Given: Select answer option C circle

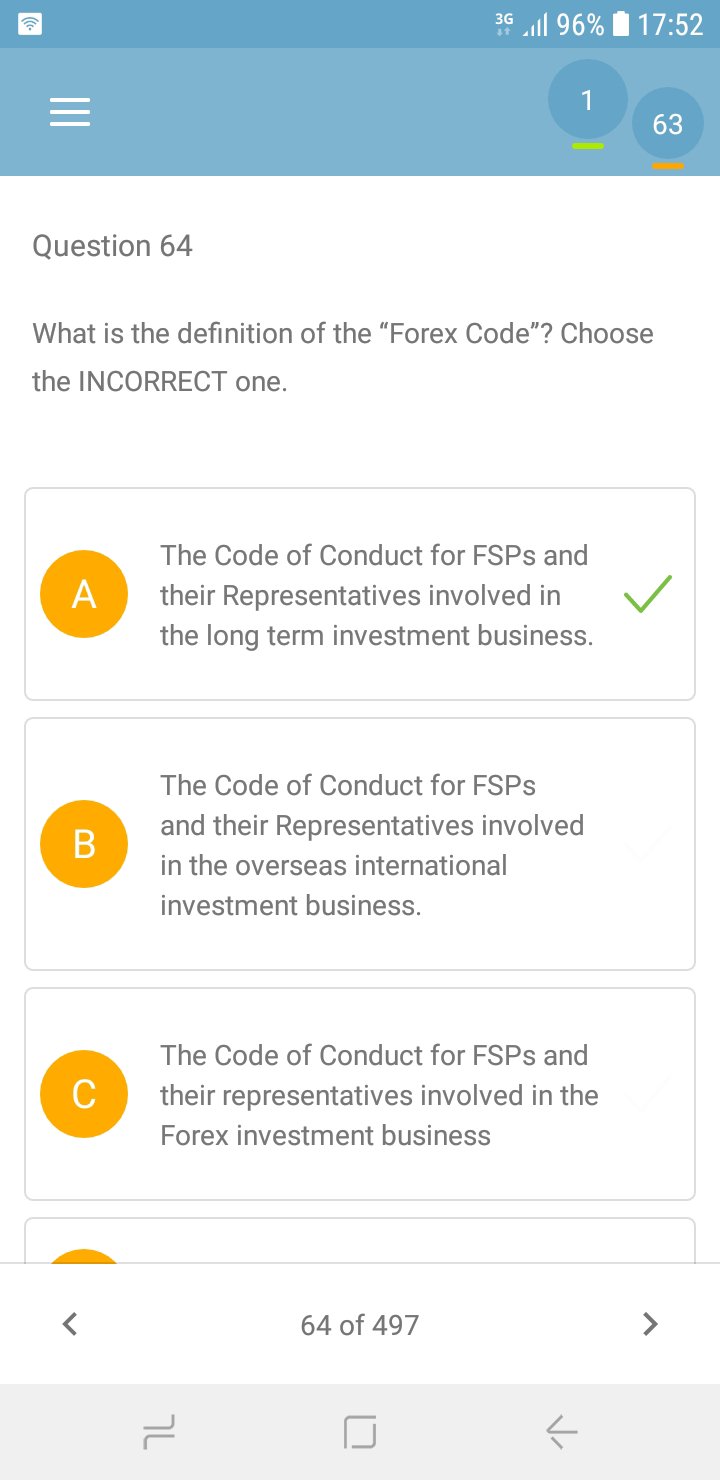Looking at the screenshot, I should click(x=84, y=1094).
